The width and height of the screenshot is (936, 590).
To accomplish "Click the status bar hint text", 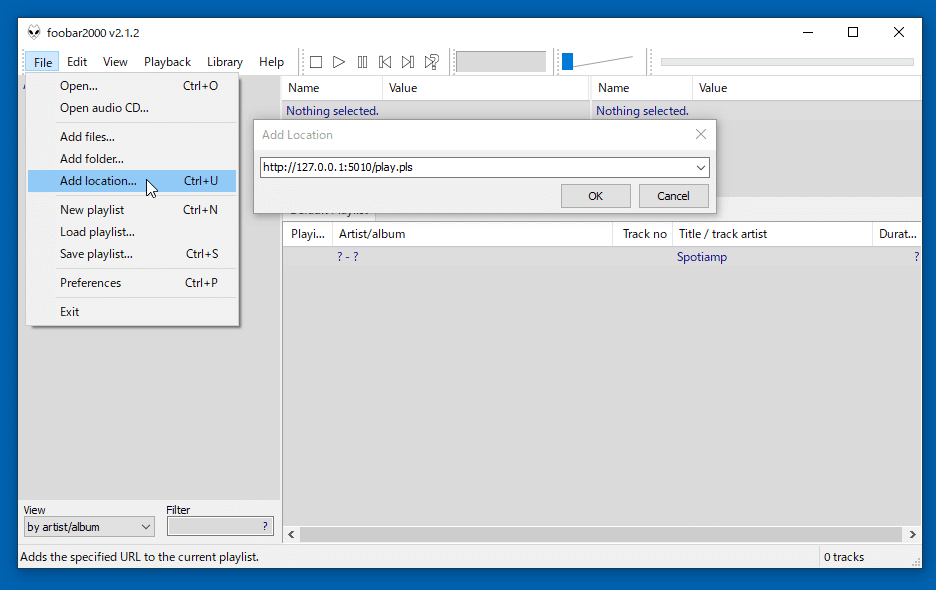I will 140,557.
